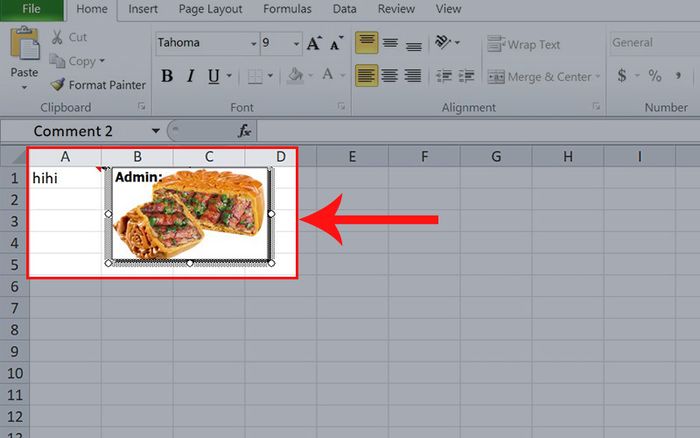Shrink font size with smaller A icon

coord(337,43)
